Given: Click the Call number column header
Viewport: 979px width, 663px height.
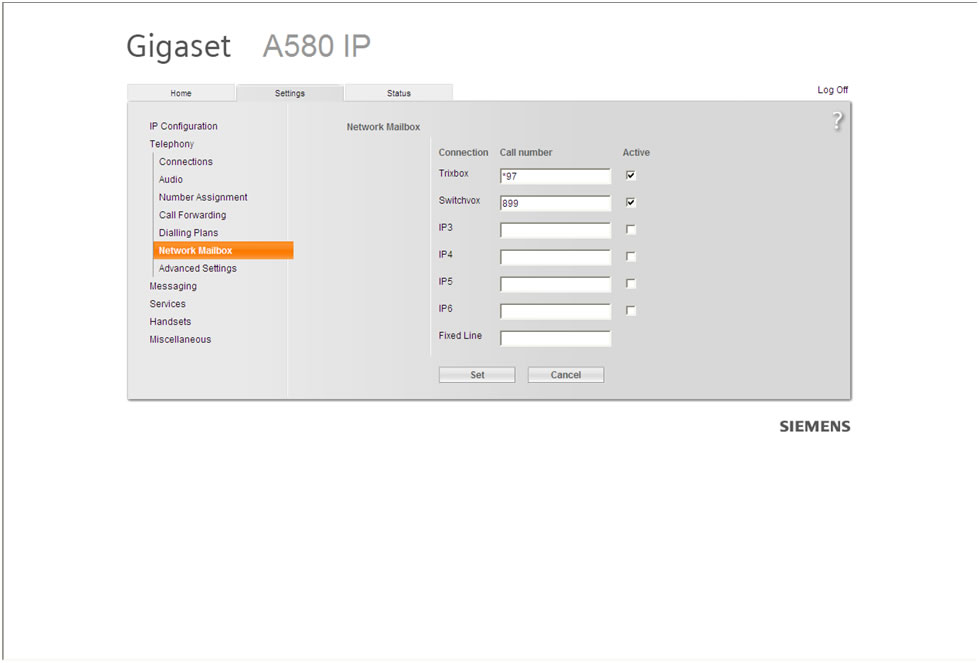Looking at the screenshot, I should 526,152.
